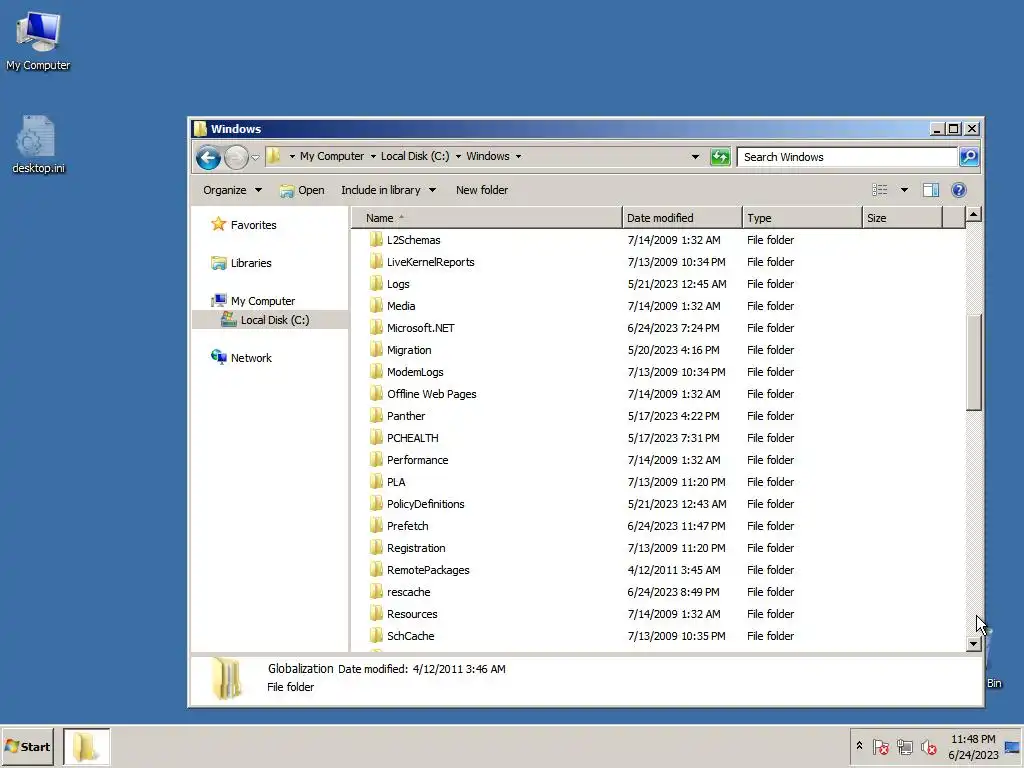The height and width of the screenshot is (768, 1024).
Task: Click muted volume tray icon
Action: (928, 746)
